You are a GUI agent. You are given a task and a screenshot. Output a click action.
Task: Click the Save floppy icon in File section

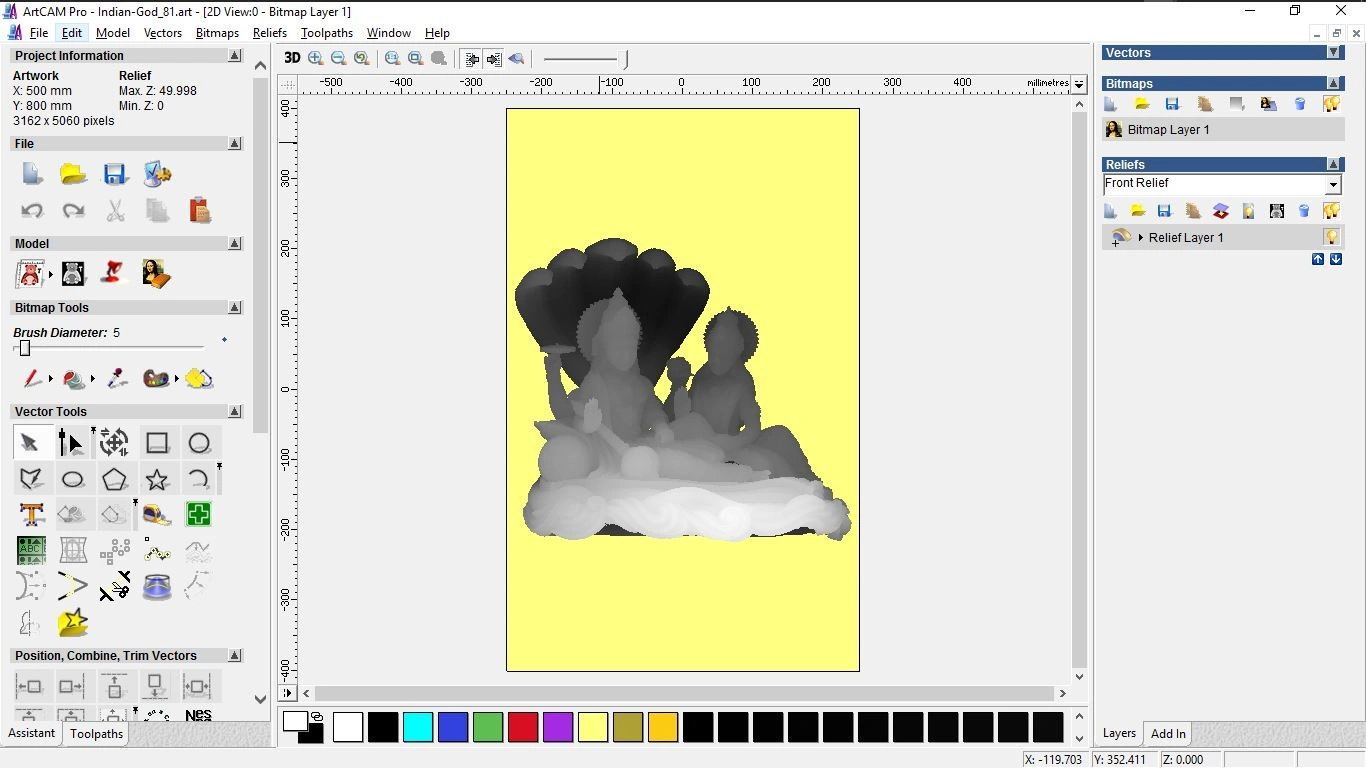(115, 174)
